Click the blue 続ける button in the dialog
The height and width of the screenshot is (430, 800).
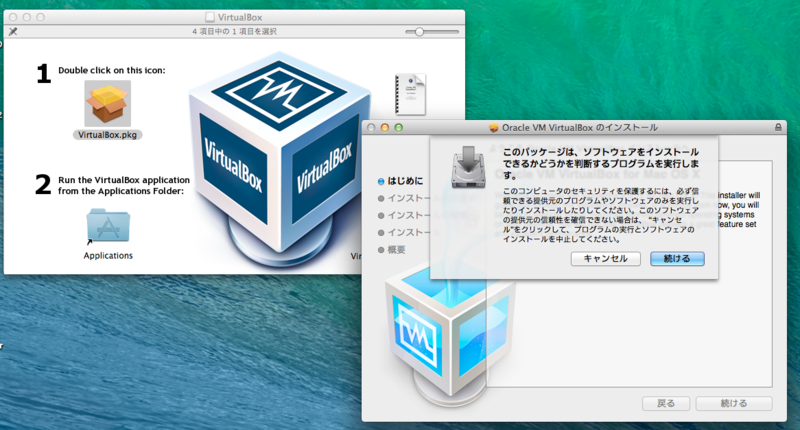coord(677,259)
